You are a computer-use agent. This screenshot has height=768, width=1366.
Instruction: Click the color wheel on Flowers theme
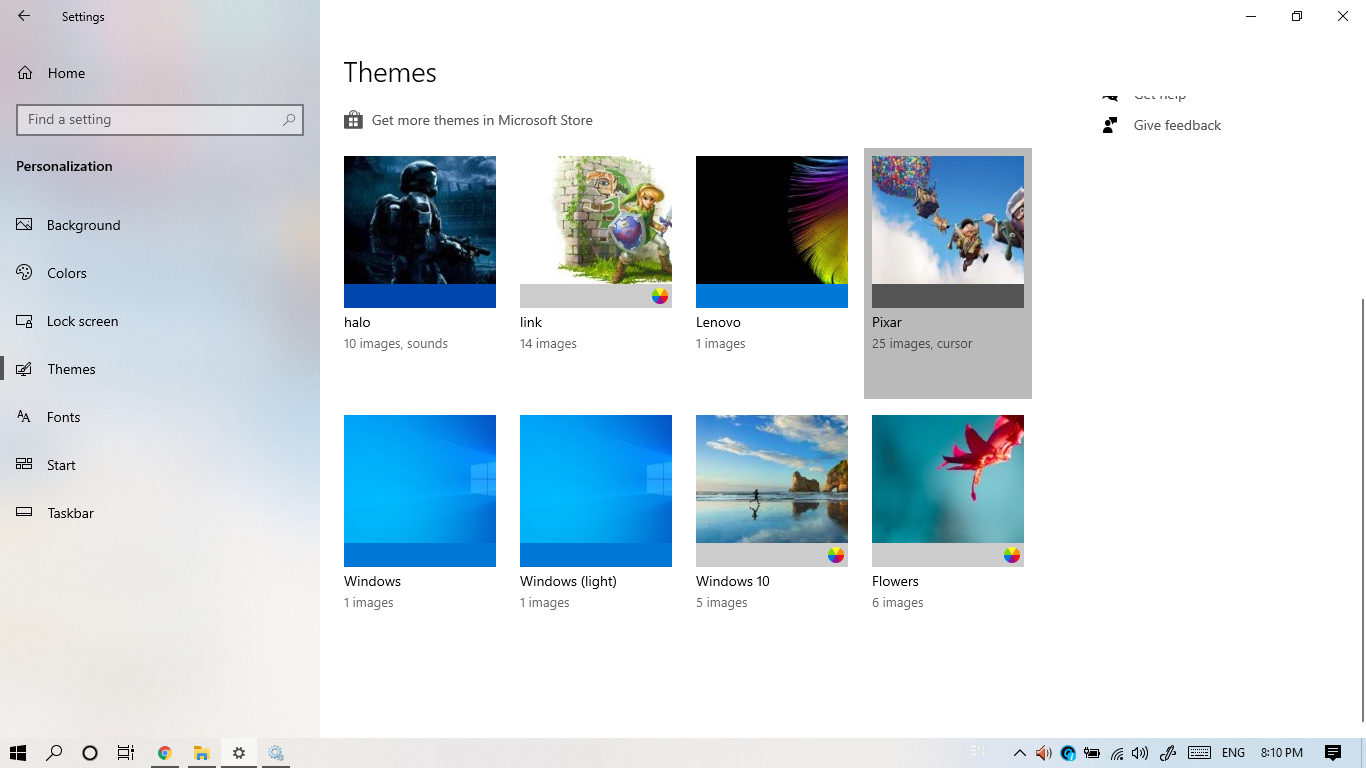pos(1012,555)
